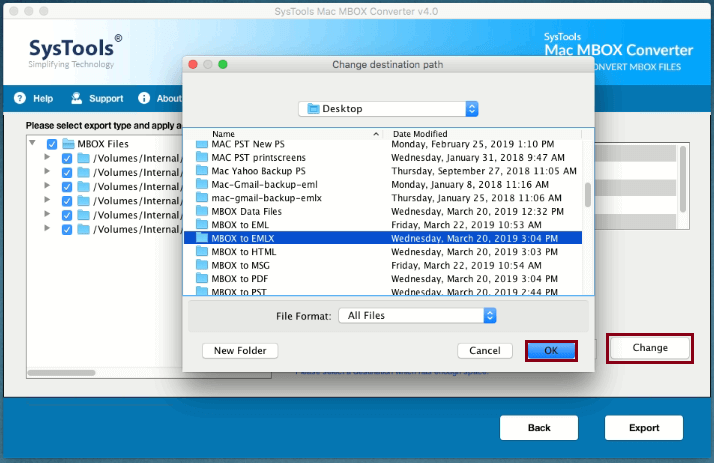Select the Mac Yahoo Backup PS row name
This screenshot has height=463, width=714.
click(258, 171)
